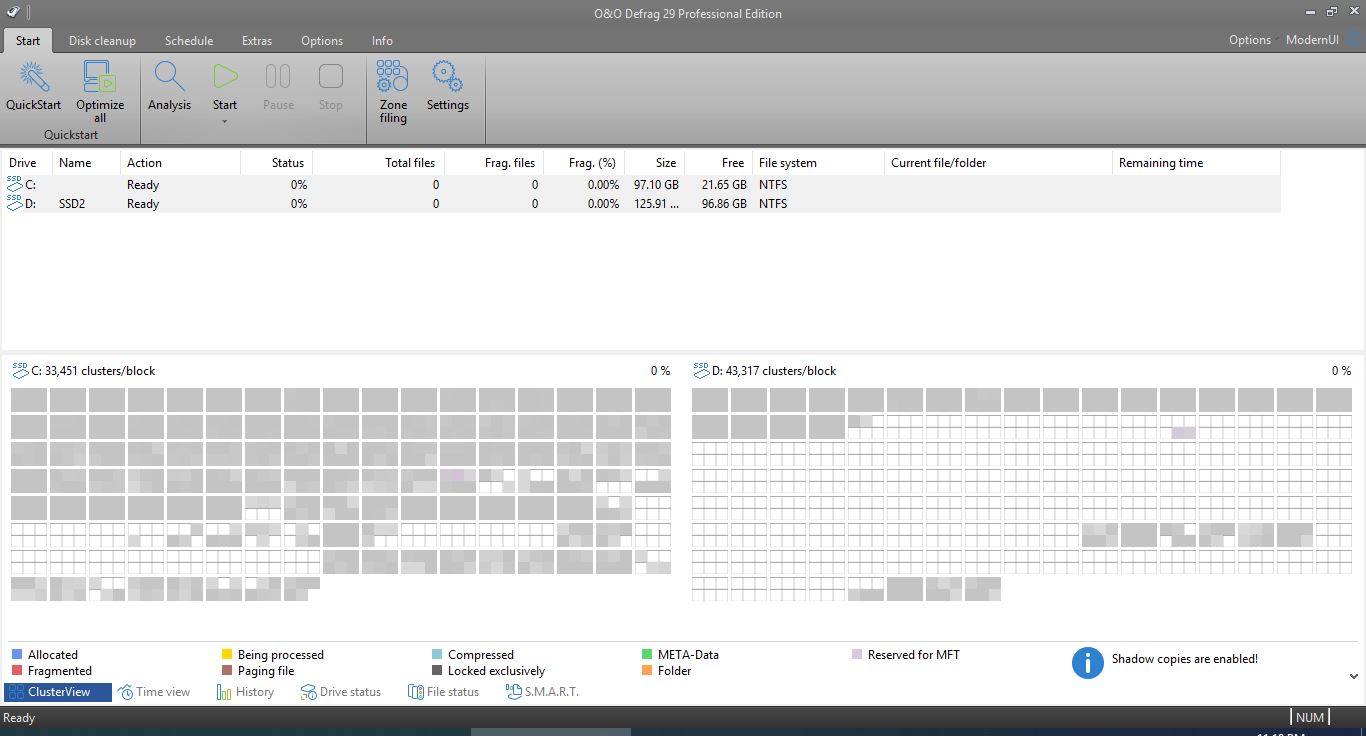Click 97.10 GB size of drive C
The image size is (1366, 736).
click(x=656, y=185)
